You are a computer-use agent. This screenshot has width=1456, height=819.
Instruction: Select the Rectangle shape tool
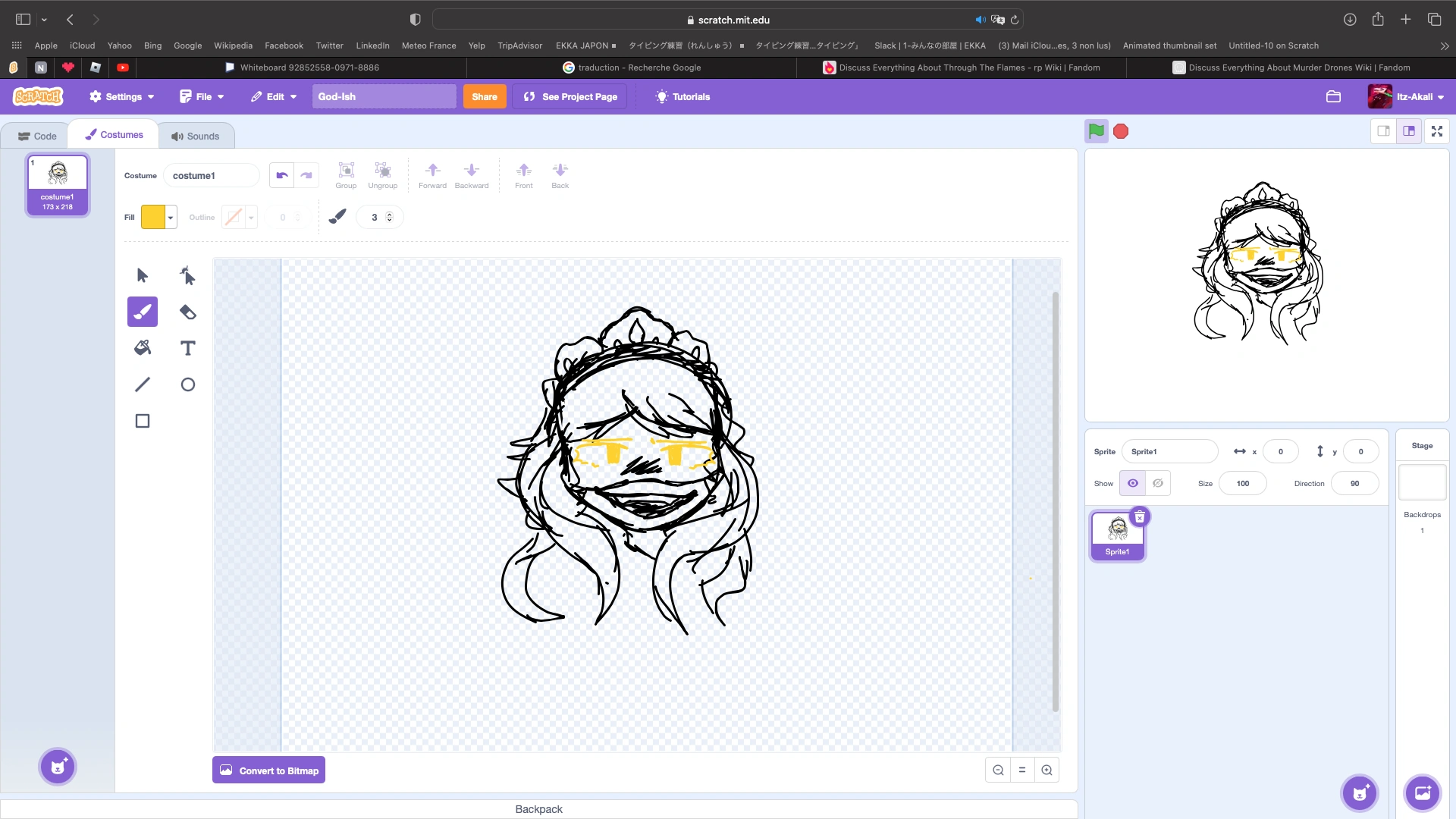pyautogui.click(x=142, y=421)
